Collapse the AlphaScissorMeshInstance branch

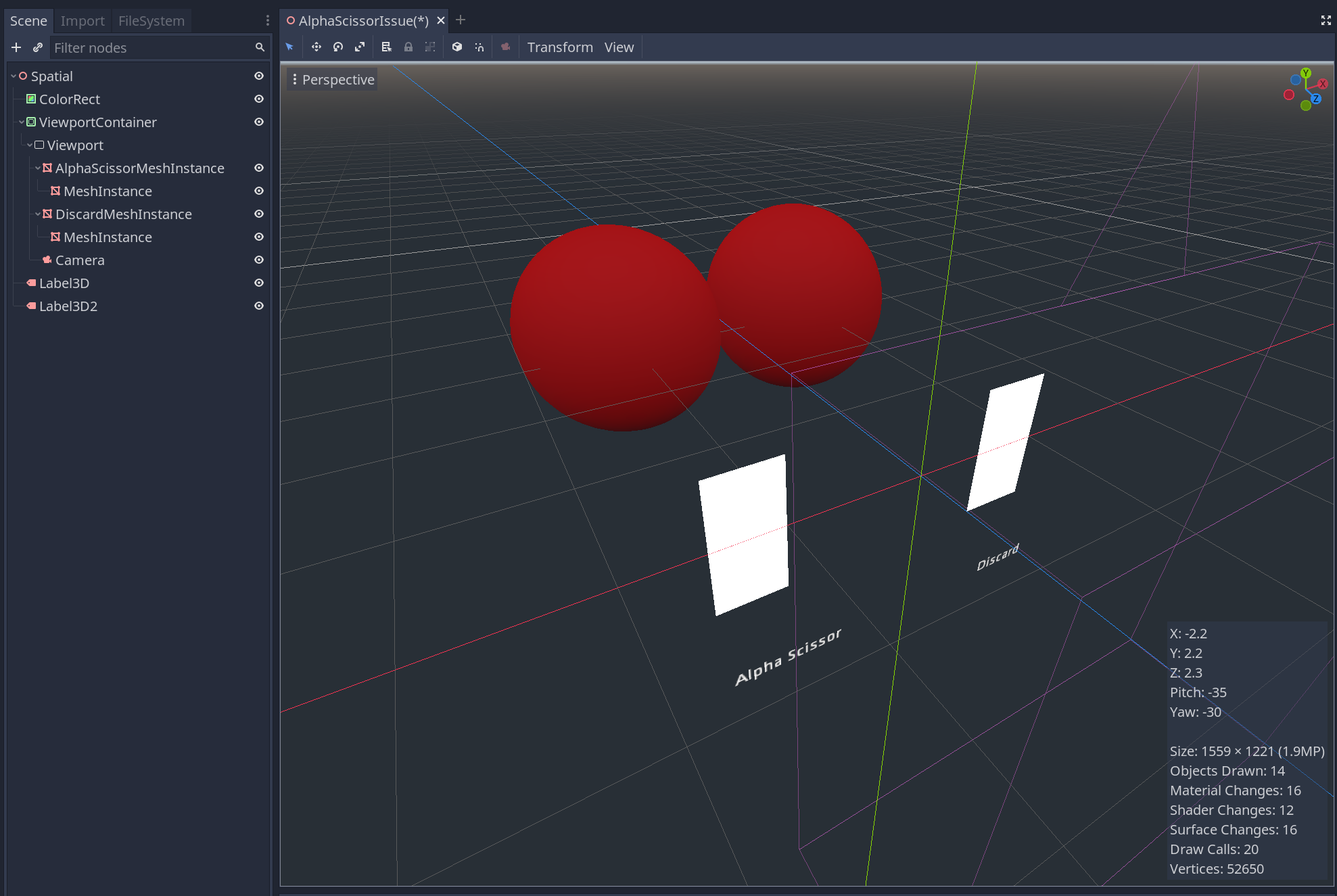(x=37, y=168)
